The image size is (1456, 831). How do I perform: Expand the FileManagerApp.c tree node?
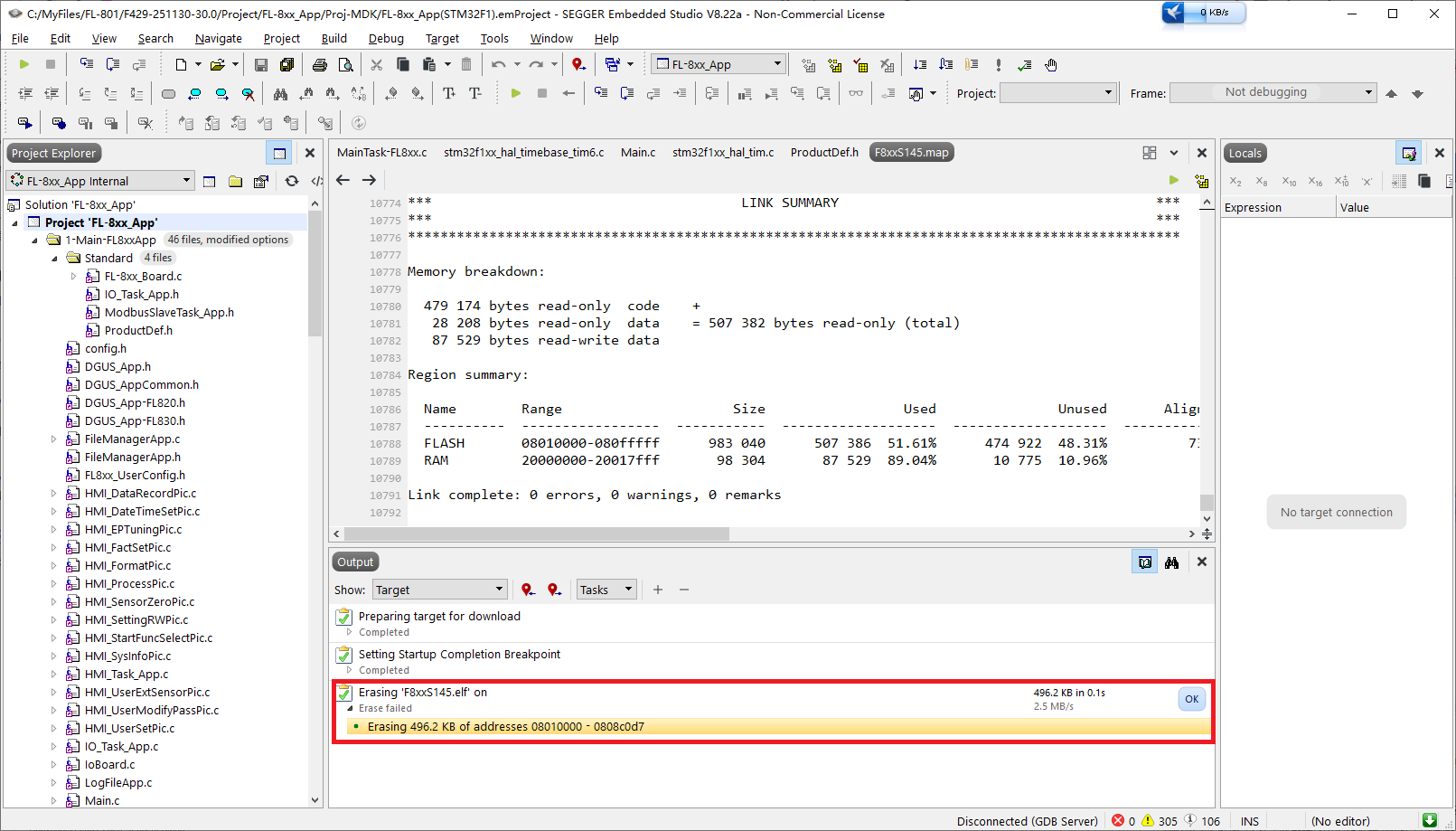tap(54, 439)
